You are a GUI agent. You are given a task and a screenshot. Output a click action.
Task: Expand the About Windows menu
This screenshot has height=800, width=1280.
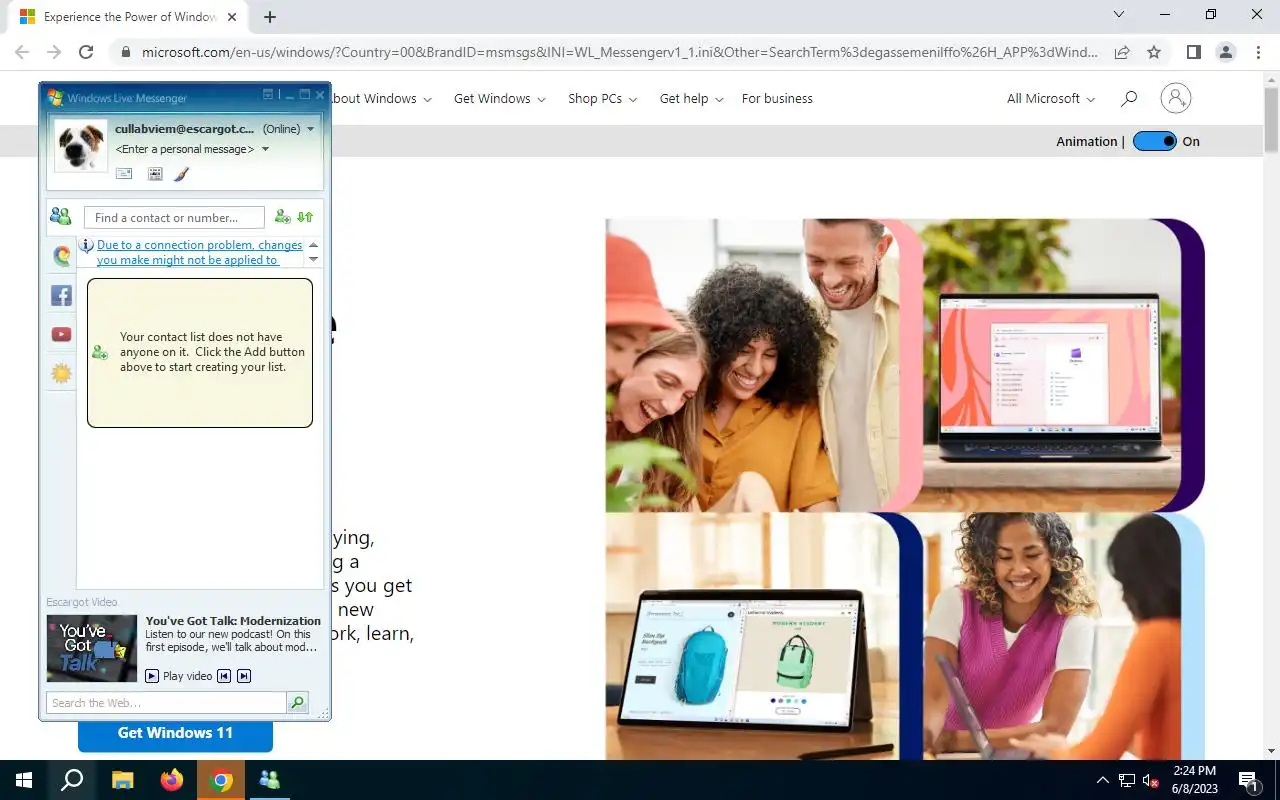382,98
